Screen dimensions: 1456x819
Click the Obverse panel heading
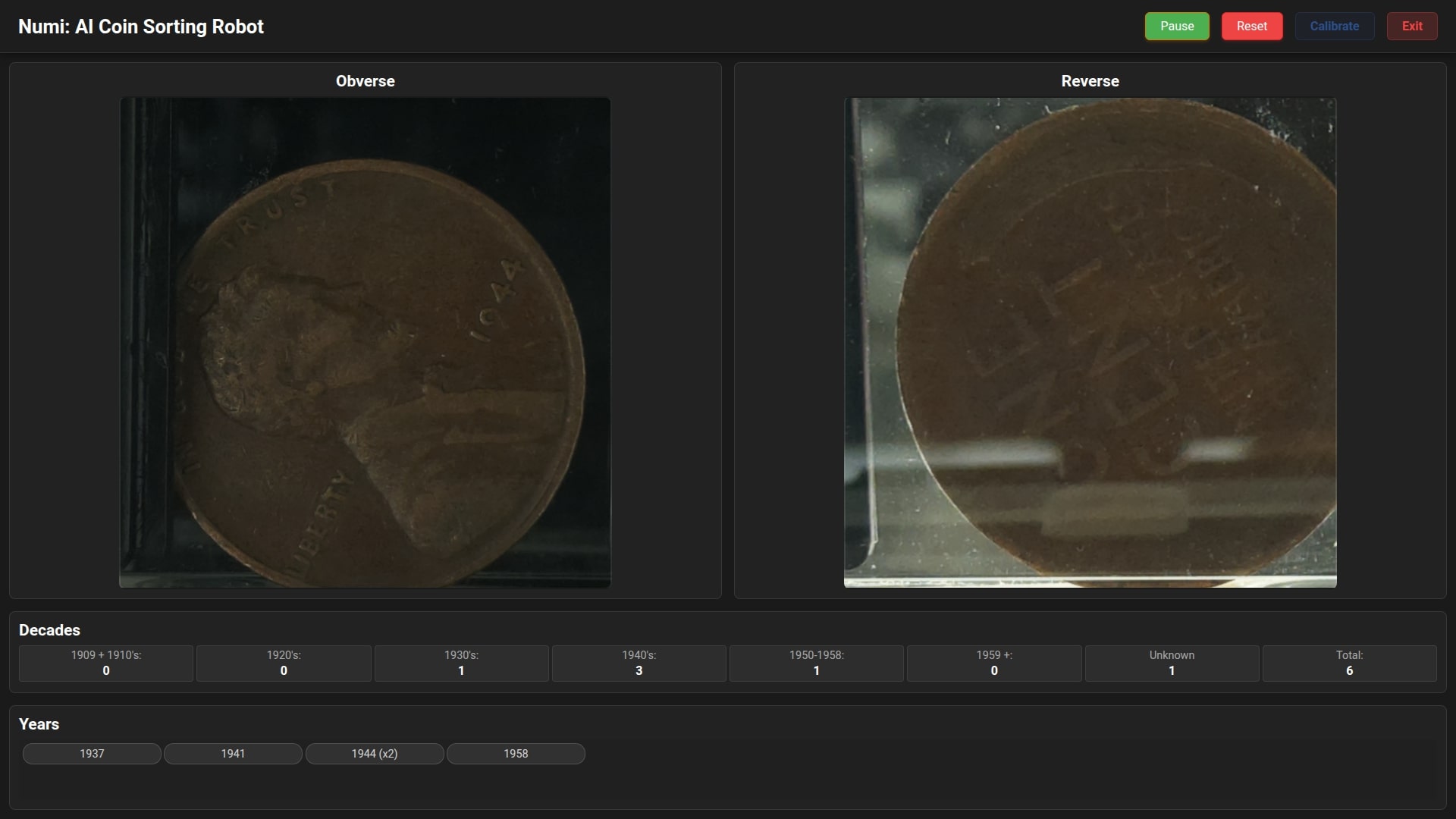point(366,81)
